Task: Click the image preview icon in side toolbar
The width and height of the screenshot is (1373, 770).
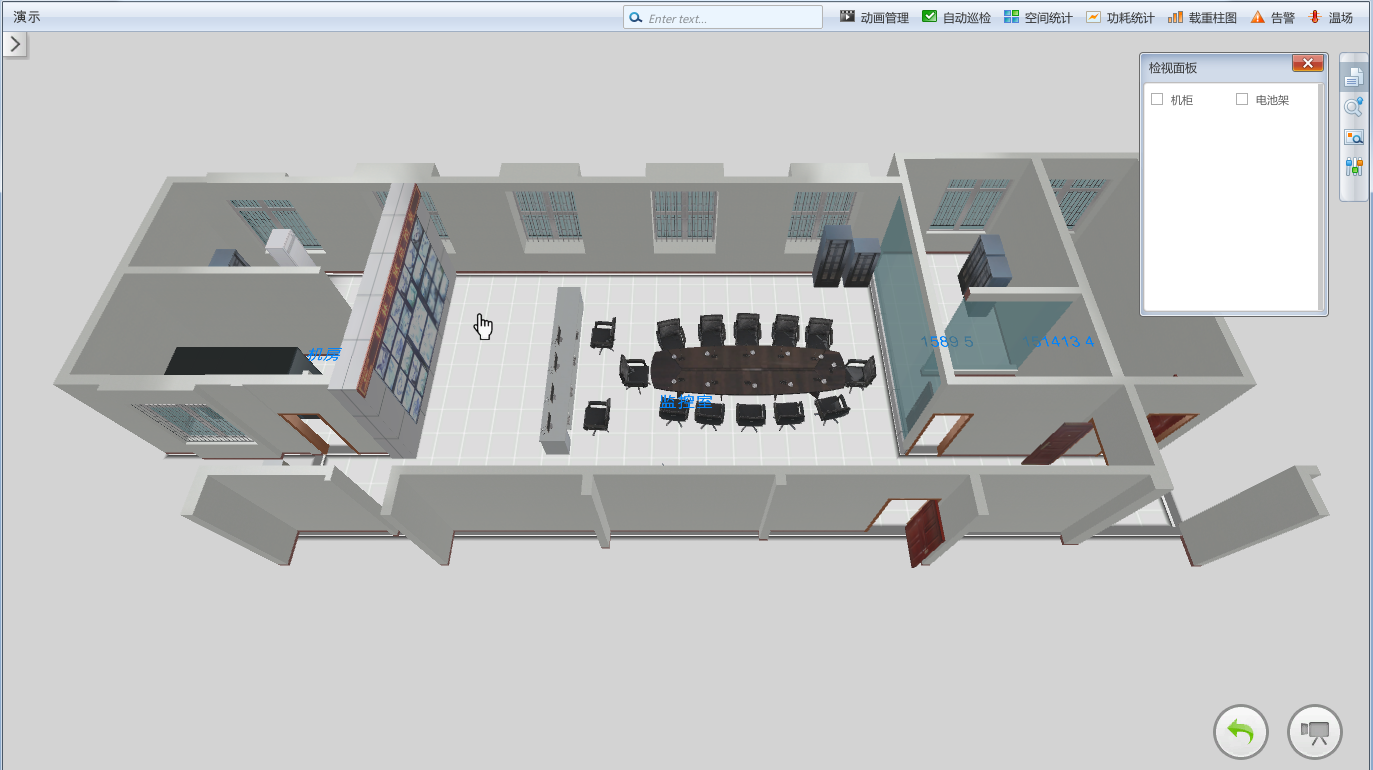Action: tap(1354, 137)
